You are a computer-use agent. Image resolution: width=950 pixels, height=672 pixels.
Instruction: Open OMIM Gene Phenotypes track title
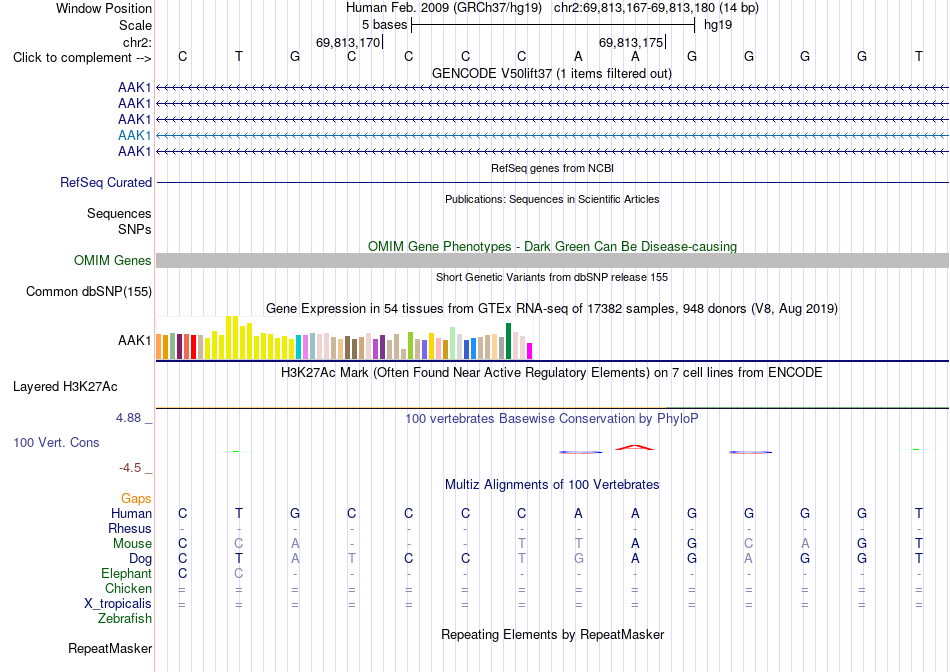552,247
